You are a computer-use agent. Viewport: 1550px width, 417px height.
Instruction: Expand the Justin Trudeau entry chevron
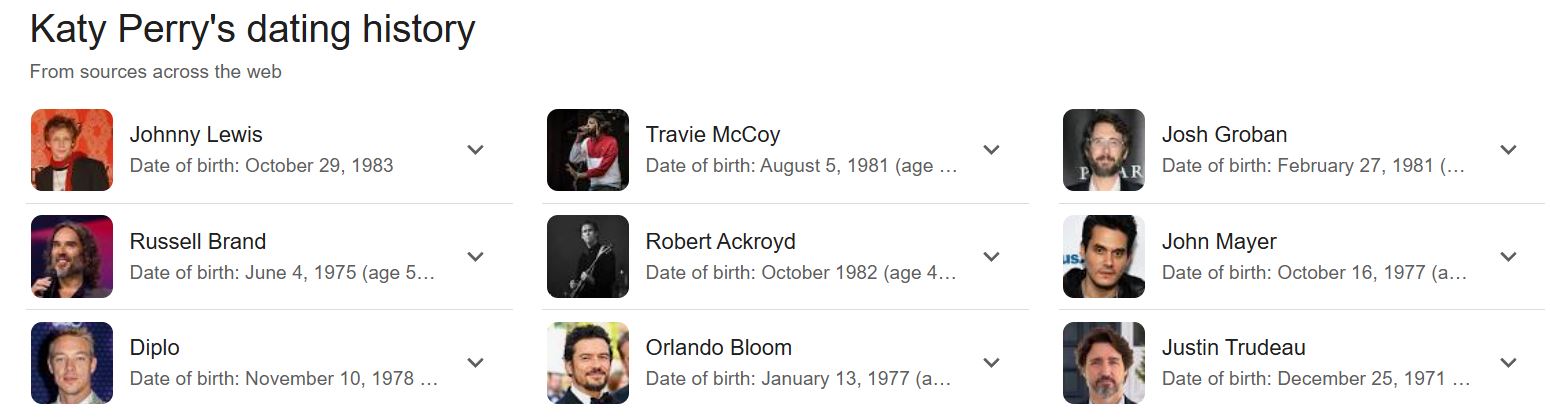pyautogui.click(x=1508, y=363)
